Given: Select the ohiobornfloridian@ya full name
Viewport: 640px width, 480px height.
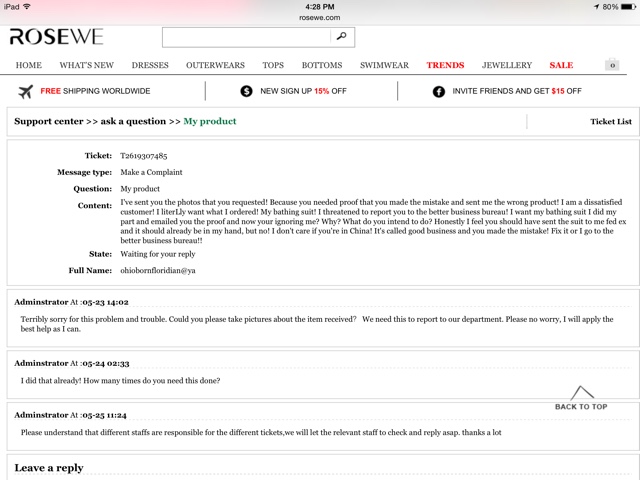Looking at the screenshot, I should coord(158,271).
